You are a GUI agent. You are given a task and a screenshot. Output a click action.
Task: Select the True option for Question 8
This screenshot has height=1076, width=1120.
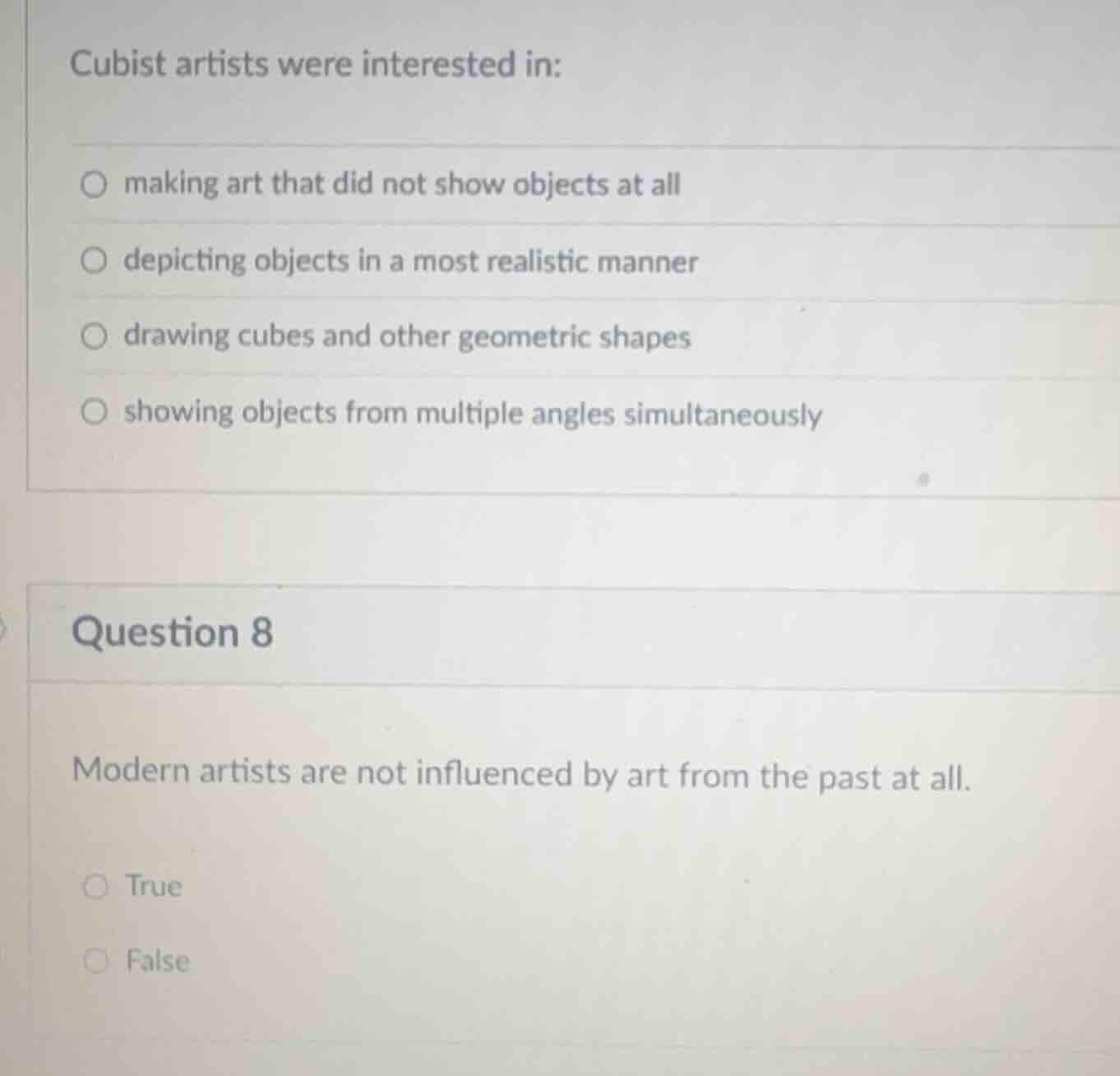[97, 887]
